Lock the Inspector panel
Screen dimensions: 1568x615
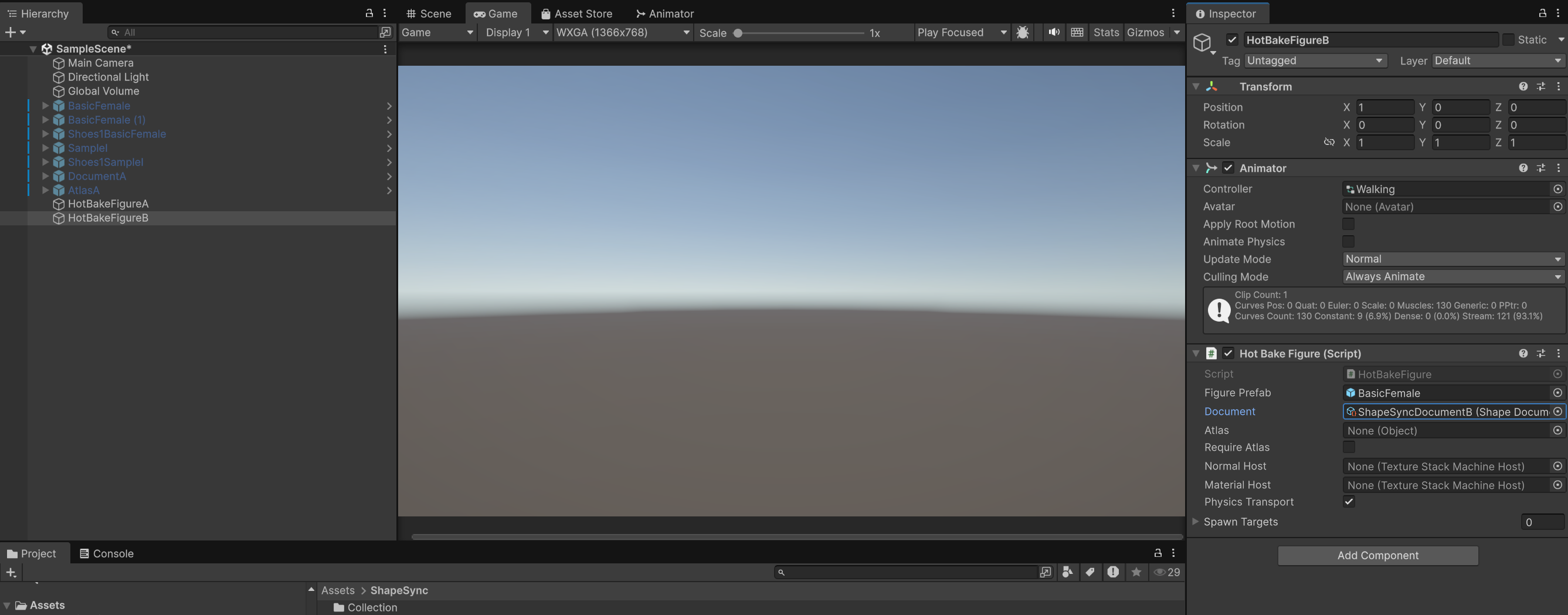[x=1542, y=13]
